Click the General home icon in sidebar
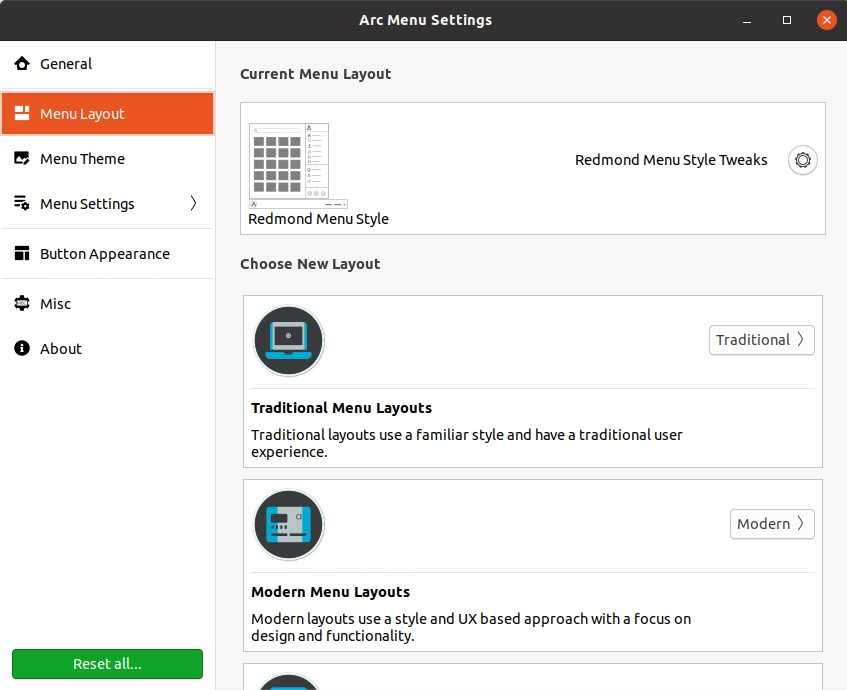 pos(22,64)
